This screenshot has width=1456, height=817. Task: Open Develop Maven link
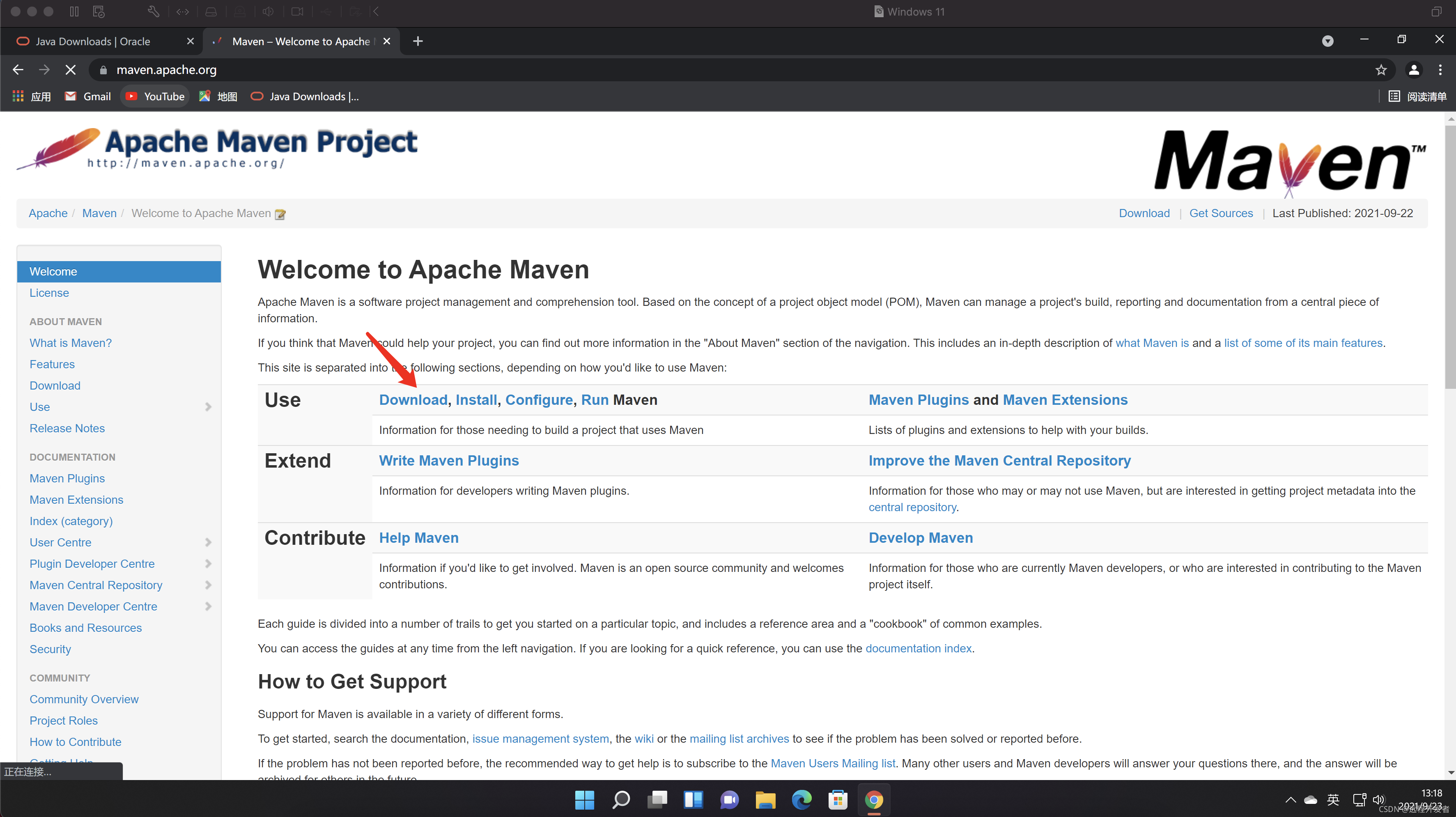921,538
